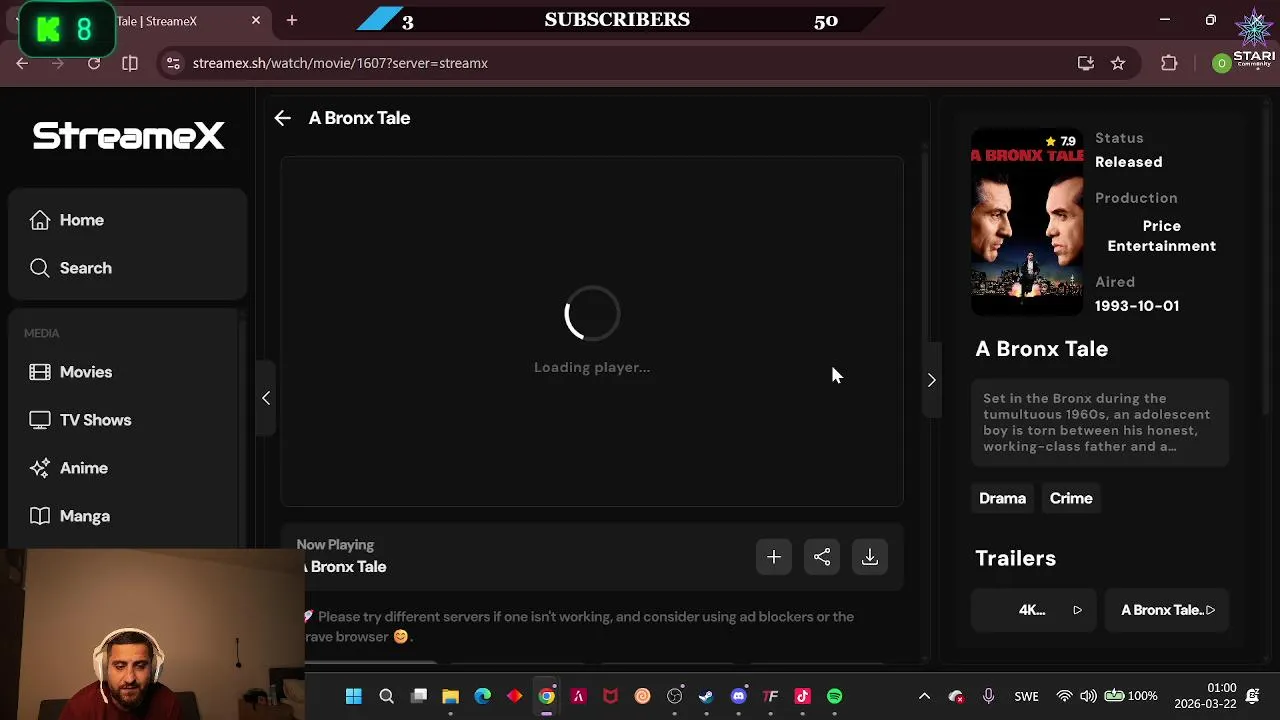Open Steam from the taskbar
1280x720 pixels.
coord(706,696)
